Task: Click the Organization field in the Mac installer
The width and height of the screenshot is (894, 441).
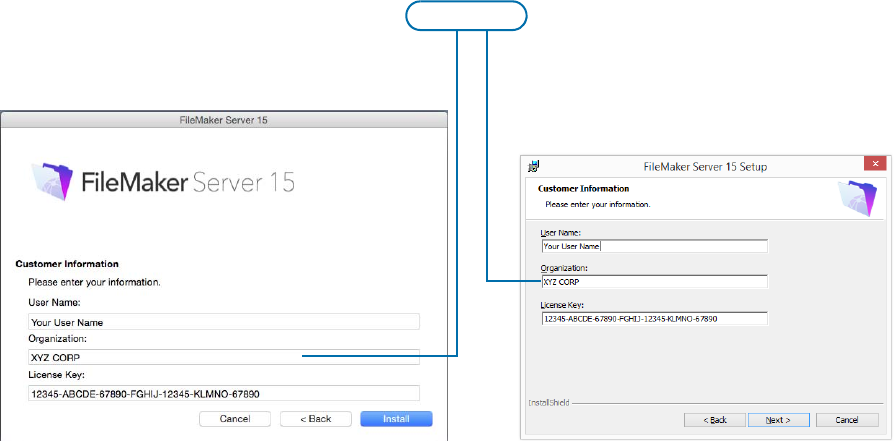Action: (224, 357)
